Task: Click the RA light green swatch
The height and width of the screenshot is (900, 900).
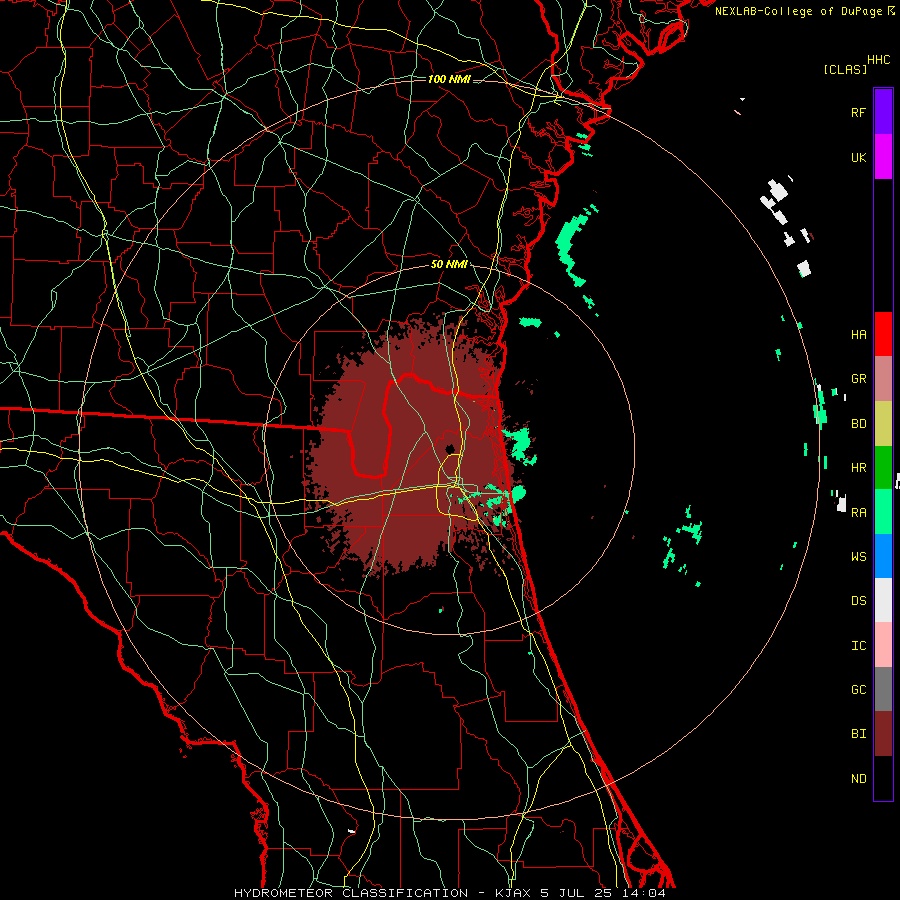Action: [883, 512]
